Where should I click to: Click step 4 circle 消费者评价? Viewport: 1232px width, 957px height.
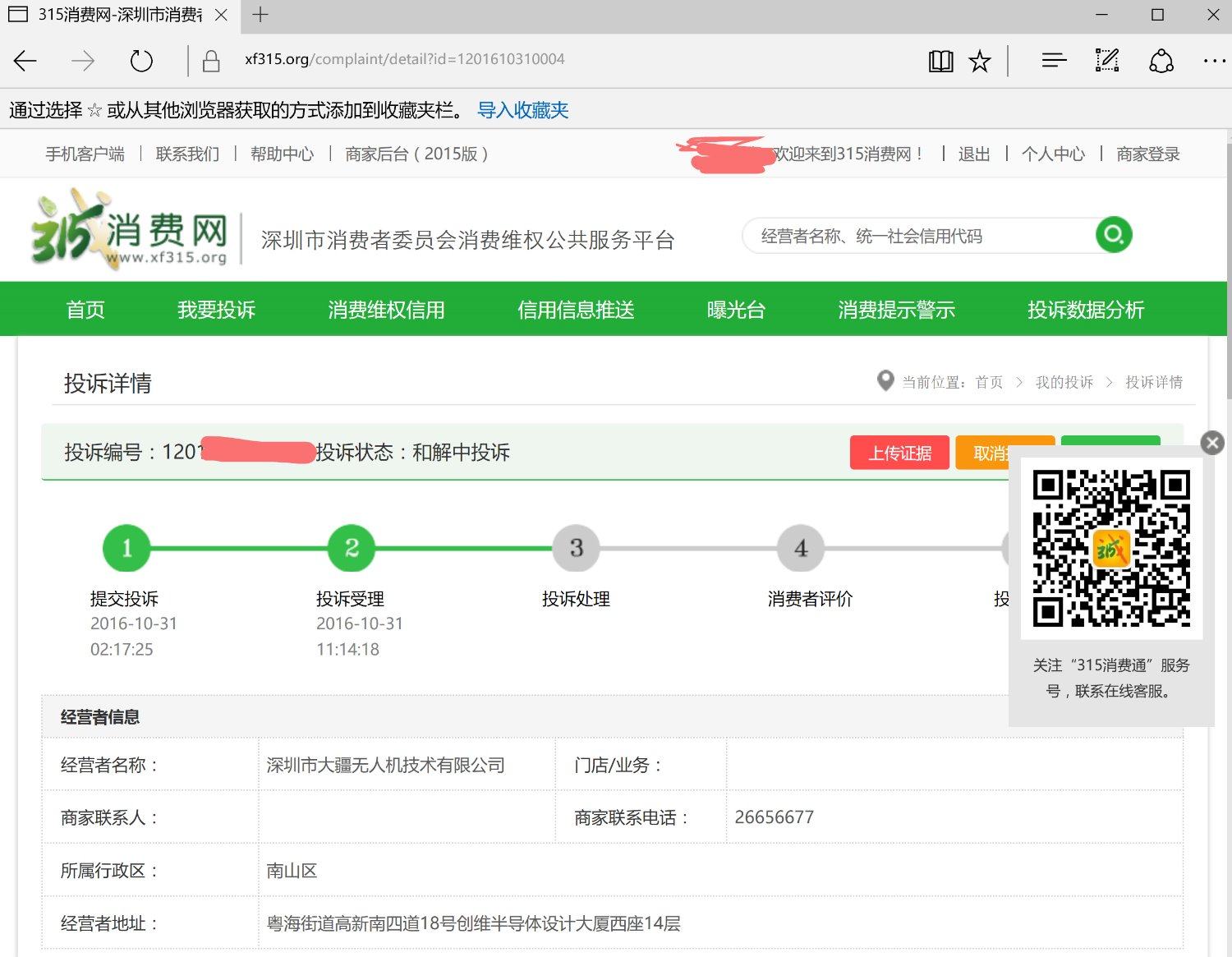pyautogui.click(x=801, y=548)
